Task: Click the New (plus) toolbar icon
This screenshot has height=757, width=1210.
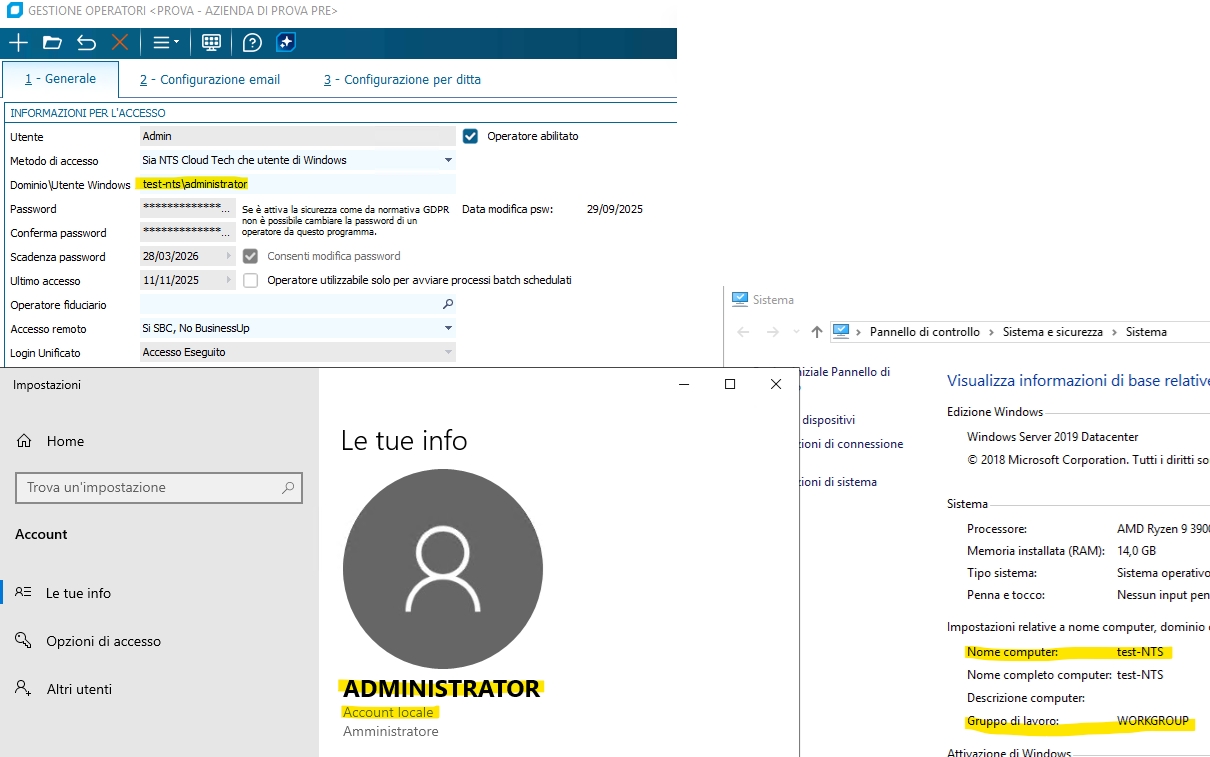Action: pos(18,42)
